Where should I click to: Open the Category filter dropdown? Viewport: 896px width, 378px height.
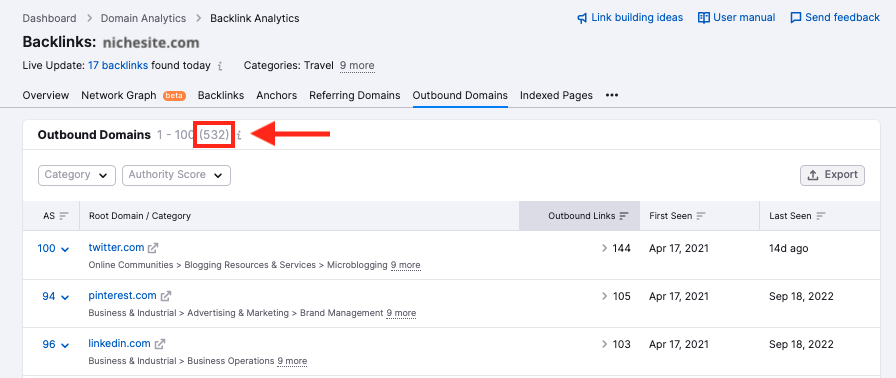point(77,175)
